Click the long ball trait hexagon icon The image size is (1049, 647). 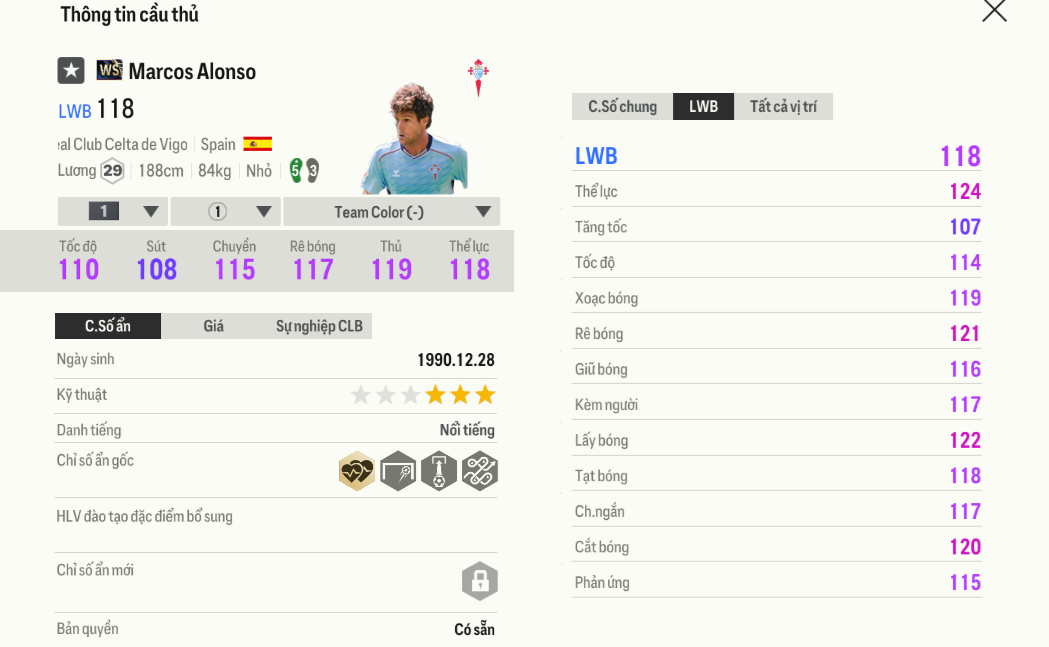439,471
